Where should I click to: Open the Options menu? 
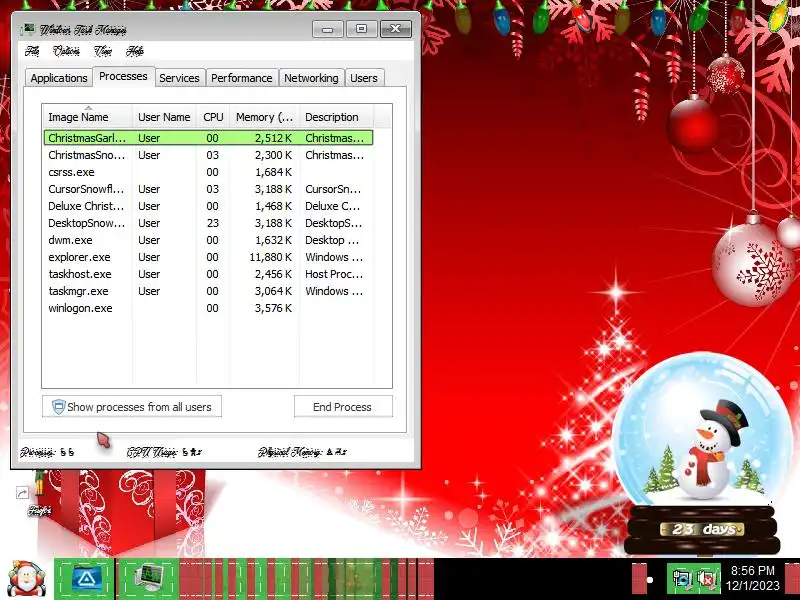tap(66, 51)
